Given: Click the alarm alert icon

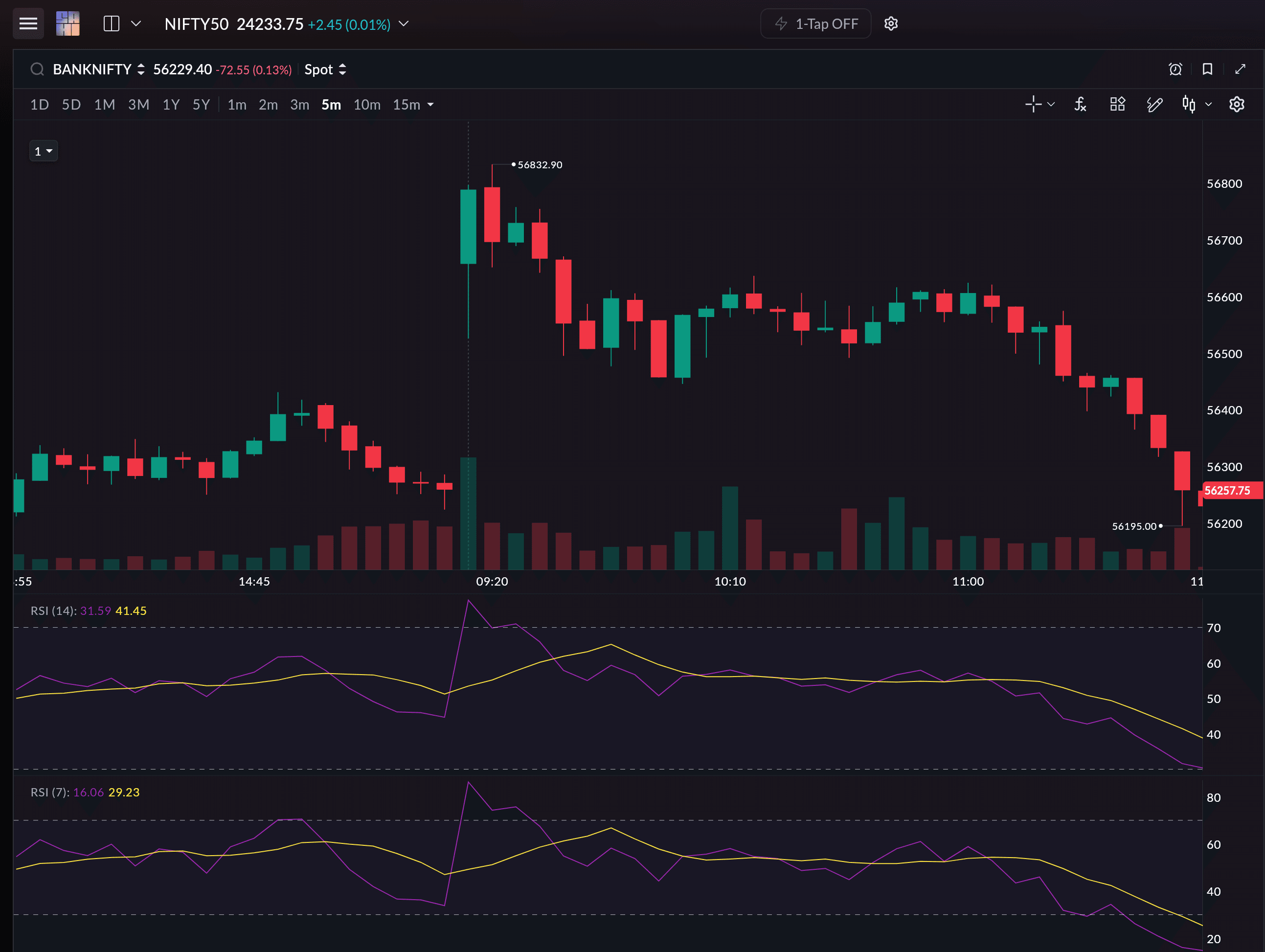Looking at the screenshot, I should coord(1175,69).
